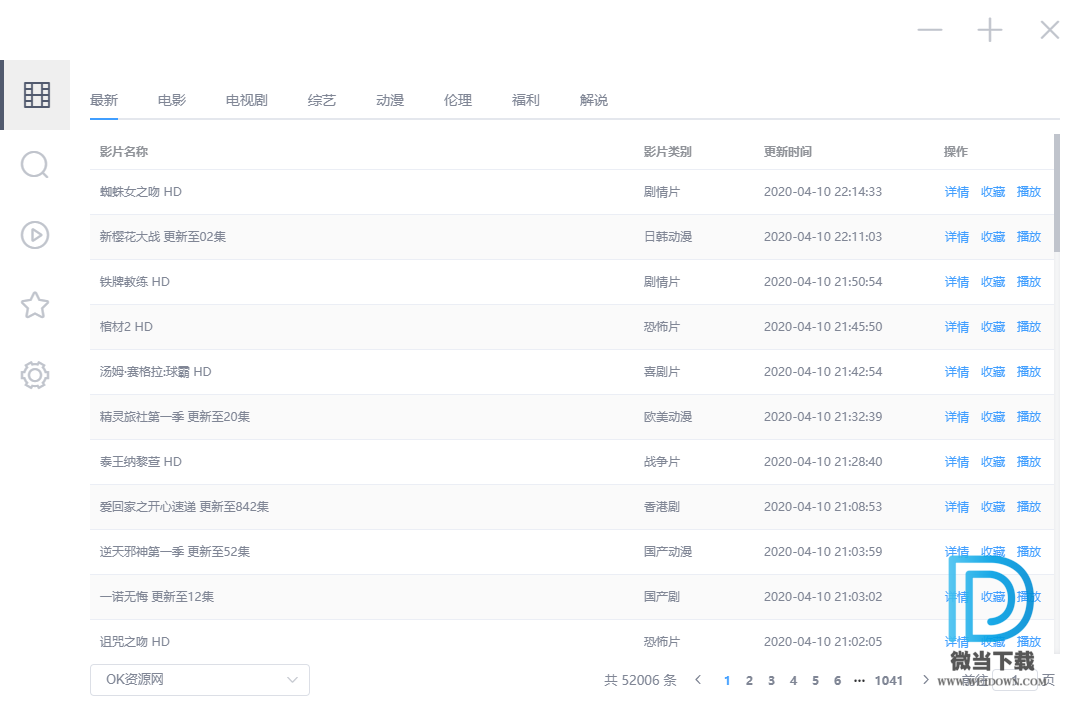
Task: Click 收藏 for 铁牌教练 HD
Action: (x=993, y=282)
